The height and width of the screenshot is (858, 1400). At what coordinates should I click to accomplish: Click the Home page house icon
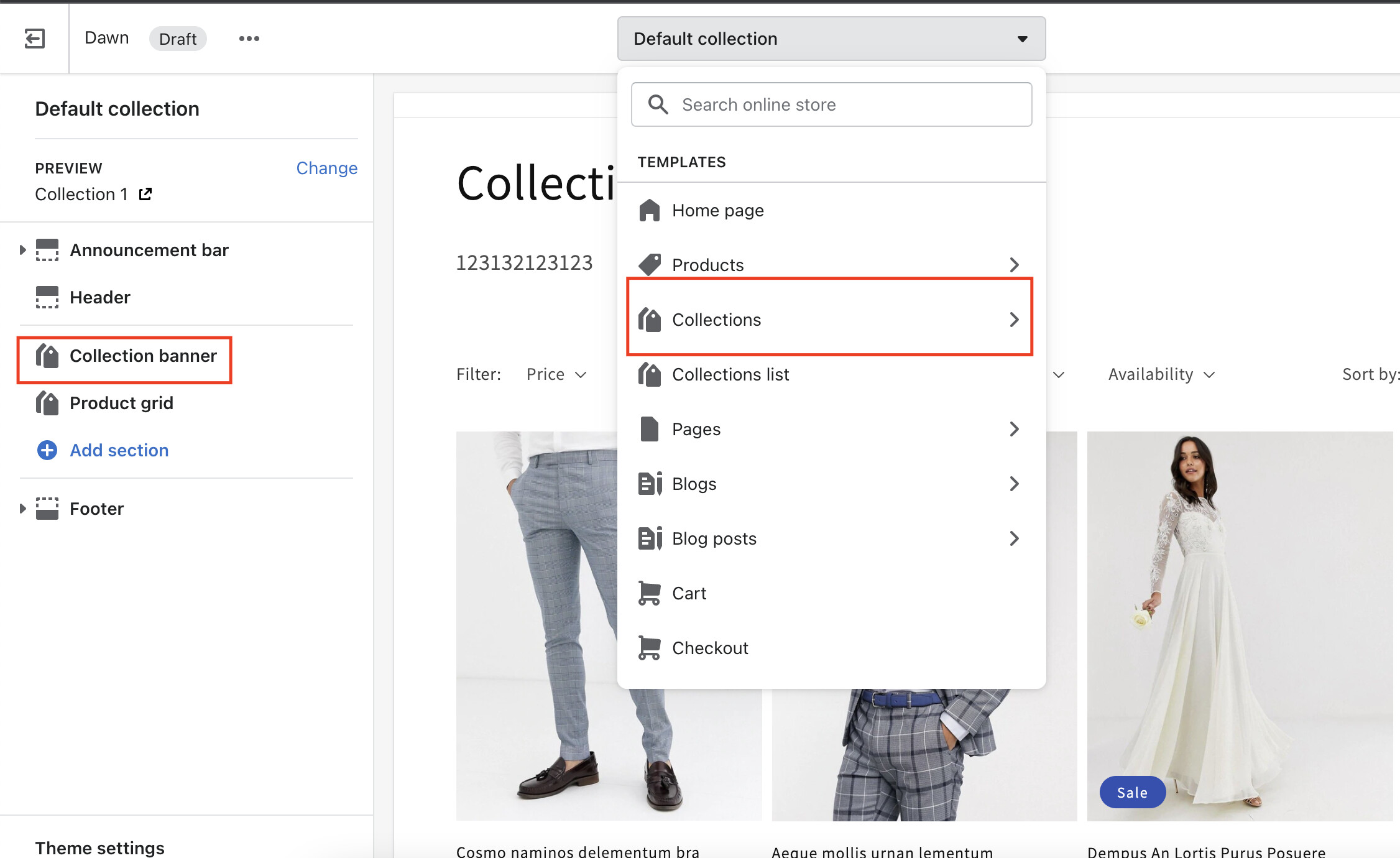pos(650,210)
